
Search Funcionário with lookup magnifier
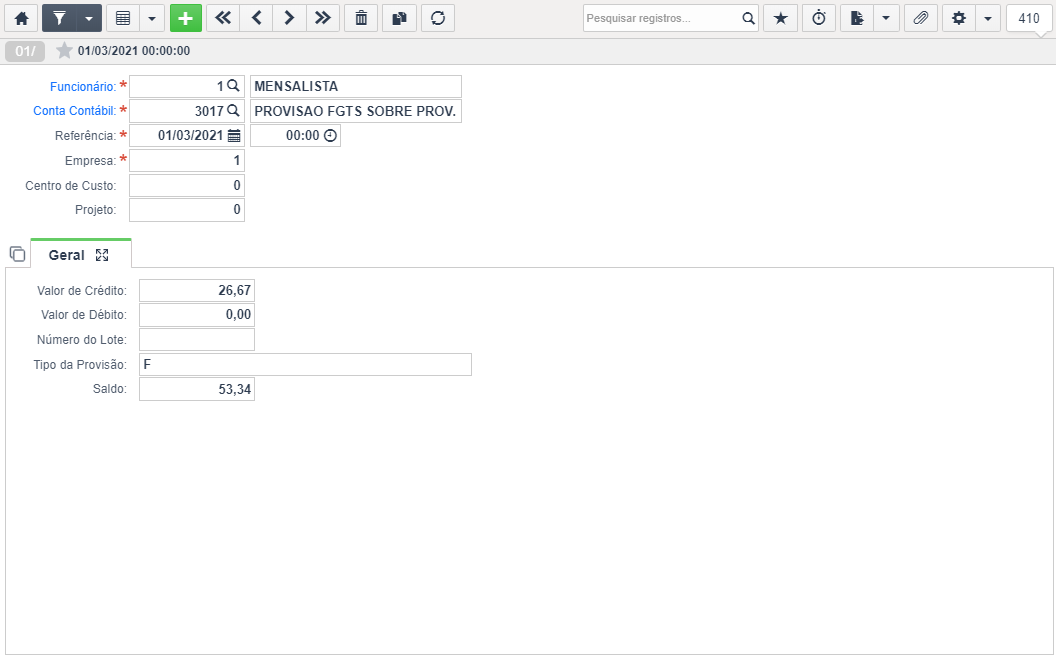pos(233,85)
